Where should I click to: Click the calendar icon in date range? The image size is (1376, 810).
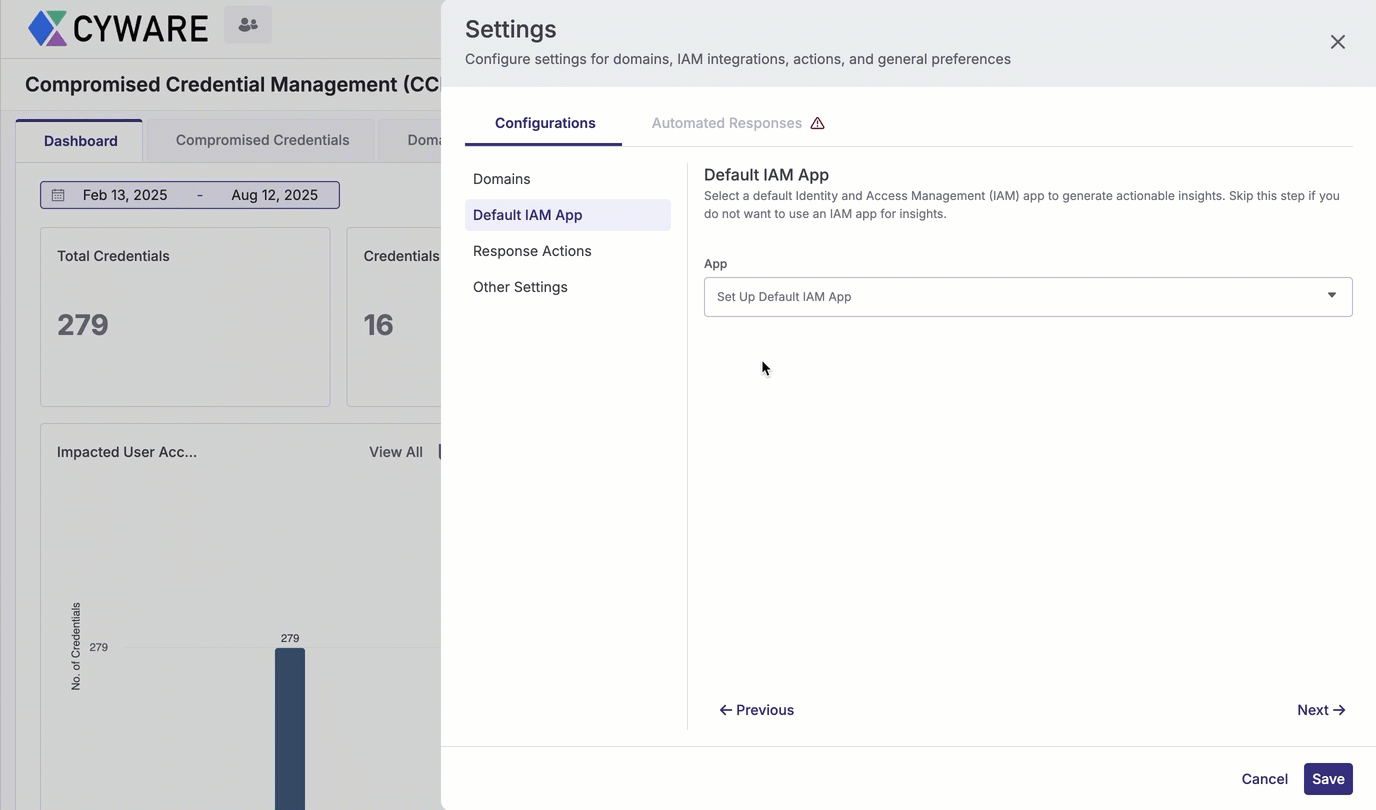coord(58,195)
